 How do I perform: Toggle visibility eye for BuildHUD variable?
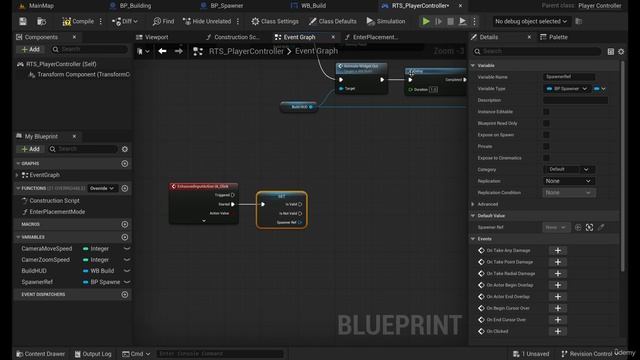pos(127,271)
